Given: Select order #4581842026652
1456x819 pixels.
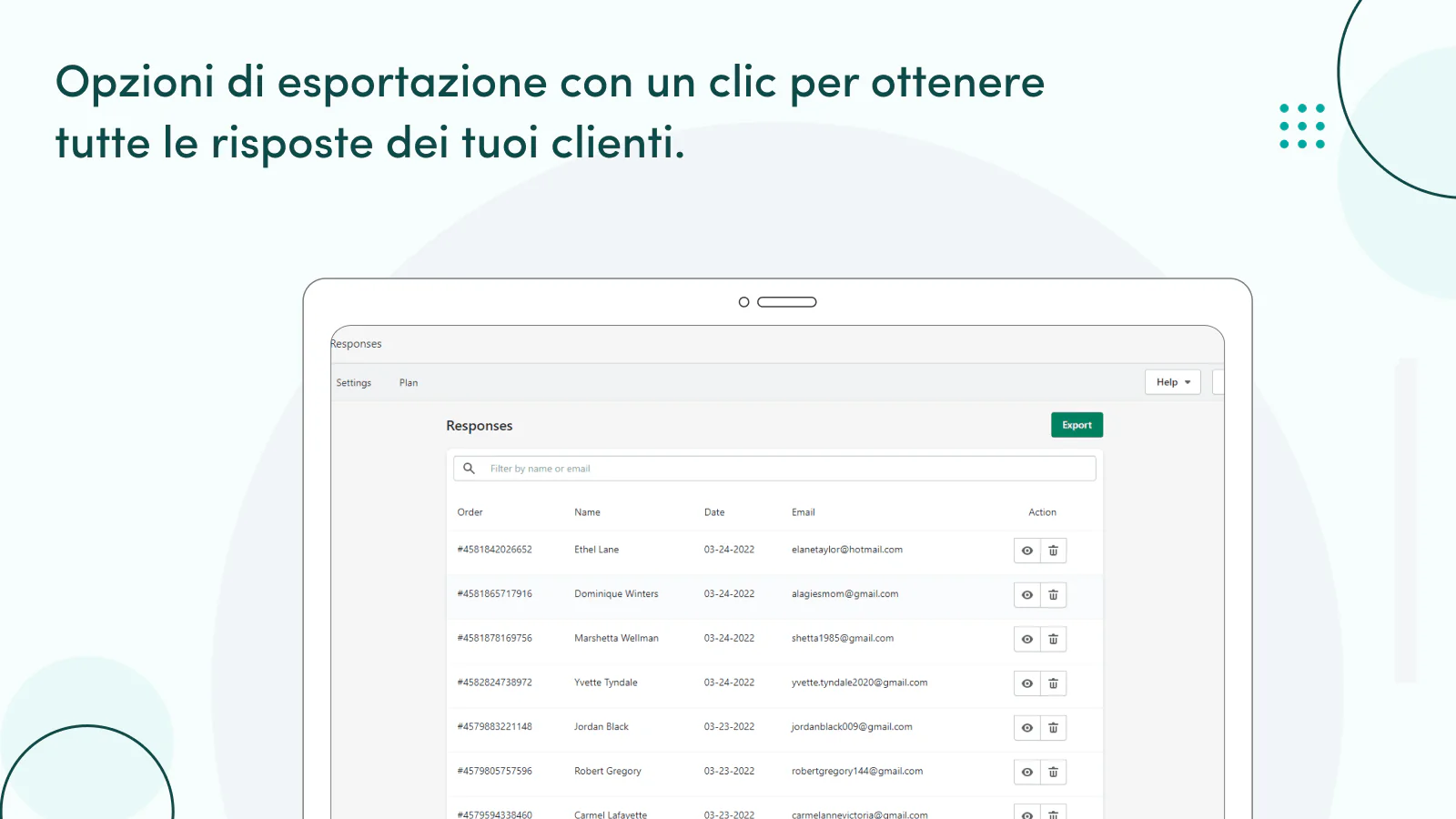Looking at the screenshot, I should click(494, 550).
